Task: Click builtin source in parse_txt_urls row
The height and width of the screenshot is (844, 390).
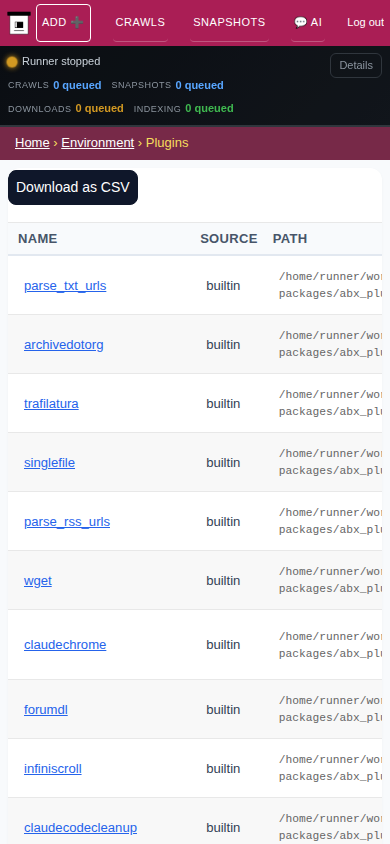Action: pyautogui.click(x=223, y=286)
